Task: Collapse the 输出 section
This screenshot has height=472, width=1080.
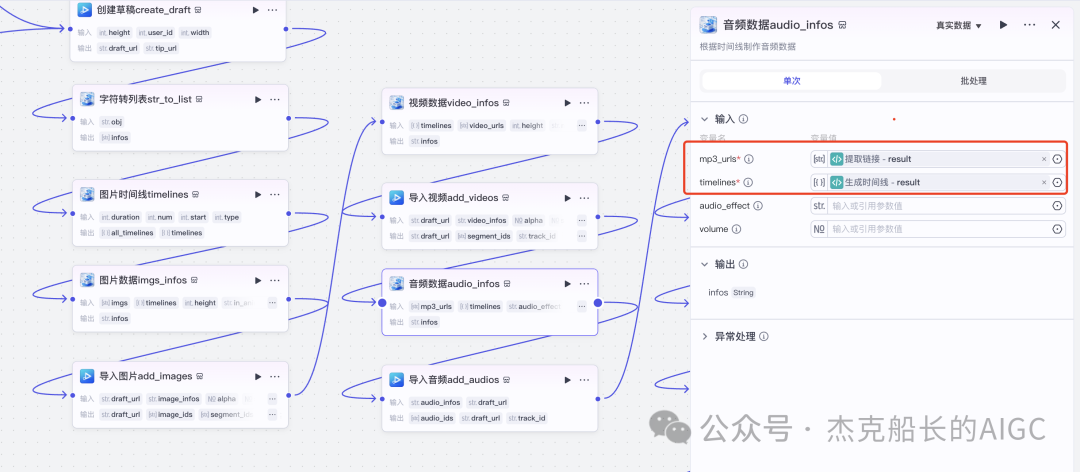Action: [x=705, y=264]
